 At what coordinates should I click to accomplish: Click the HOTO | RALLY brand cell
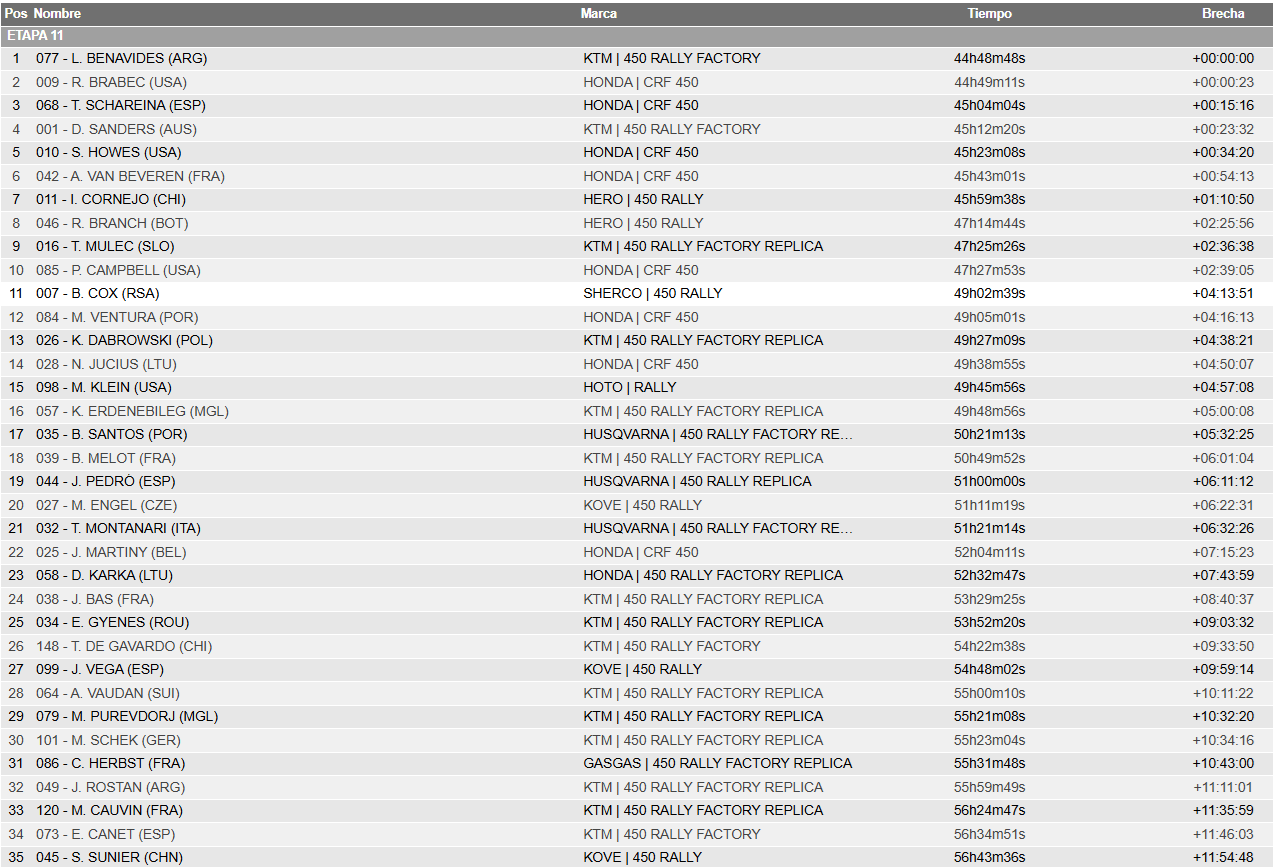click(x=630, y=387)
